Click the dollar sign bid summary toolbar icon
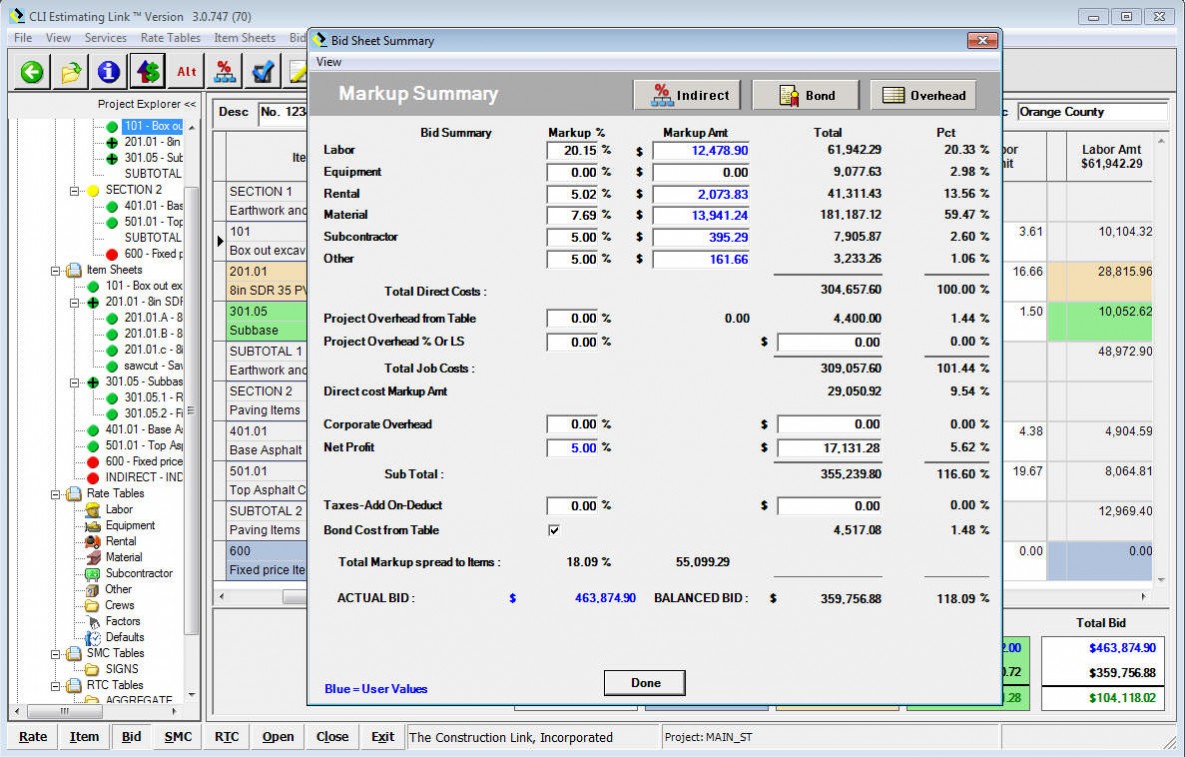 pyautogui.click(x=147, y=72)
